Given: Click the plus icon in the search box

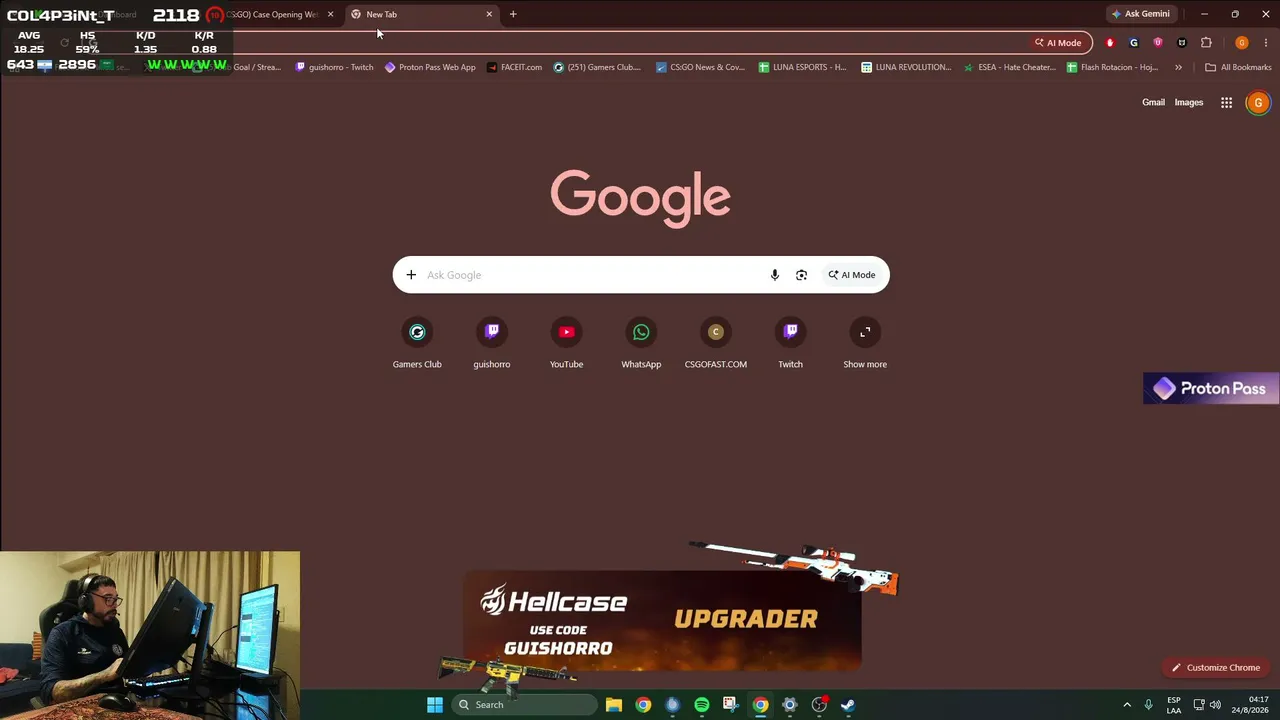Looking at the screenshot, I should (411, 275).
